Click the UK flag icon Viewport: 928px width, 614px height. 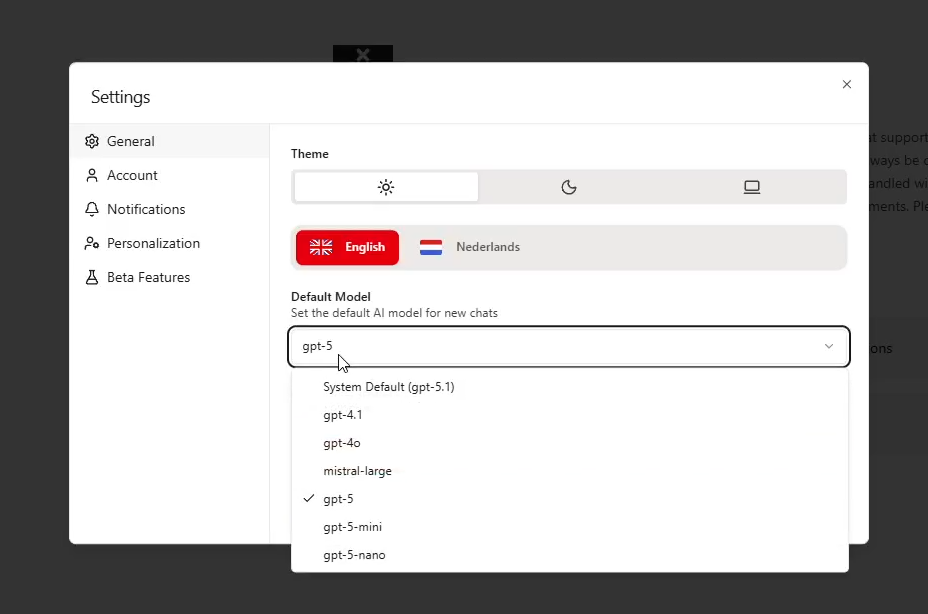pyautogui.click(x=321, y=247)
